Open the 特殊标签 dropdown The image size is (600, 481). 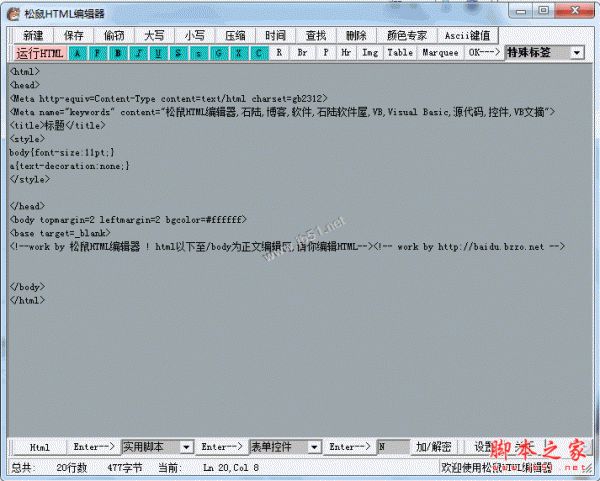pyautogui.click(x=577, y=52)
